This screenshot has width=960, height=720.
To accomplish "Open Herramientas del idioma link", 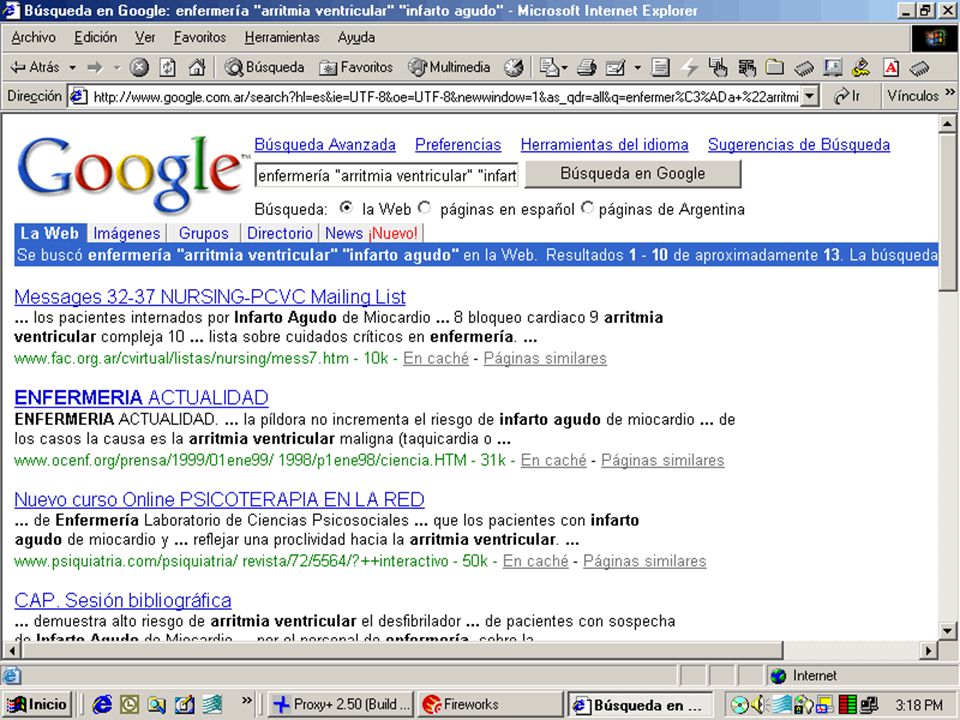I will 604,145.
